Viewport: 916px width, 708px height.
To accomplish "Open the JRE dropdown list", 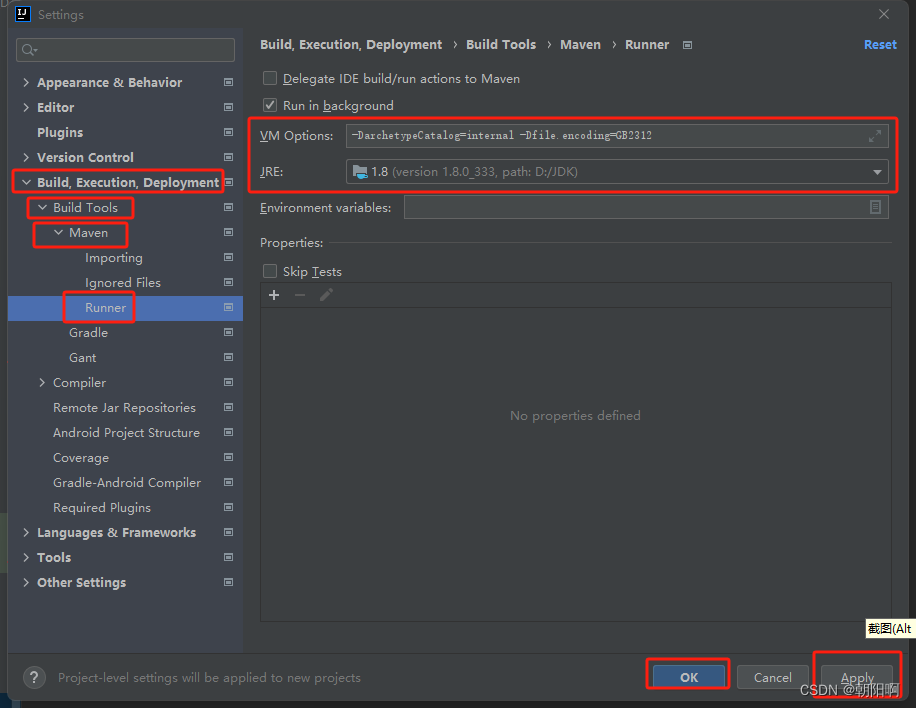I will tap(877, 171).
